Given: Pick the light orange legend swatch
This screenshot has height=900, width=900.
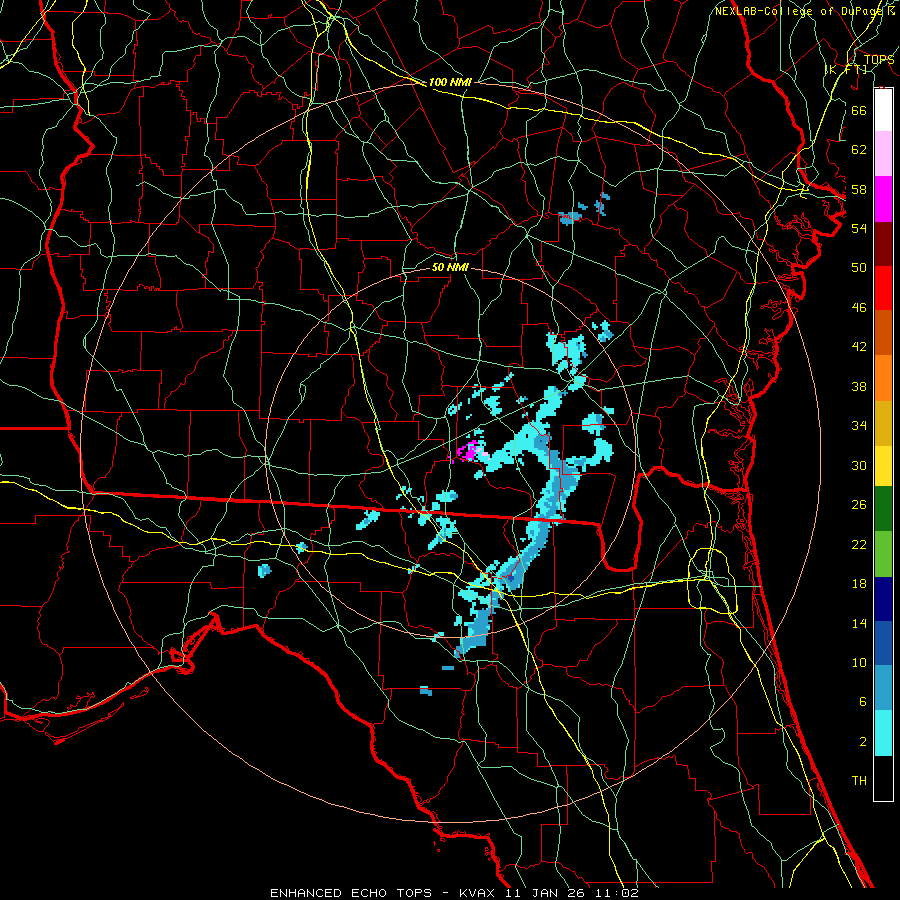Looking at the screenshot, I should pyautogui.click(x=883, y=378).
